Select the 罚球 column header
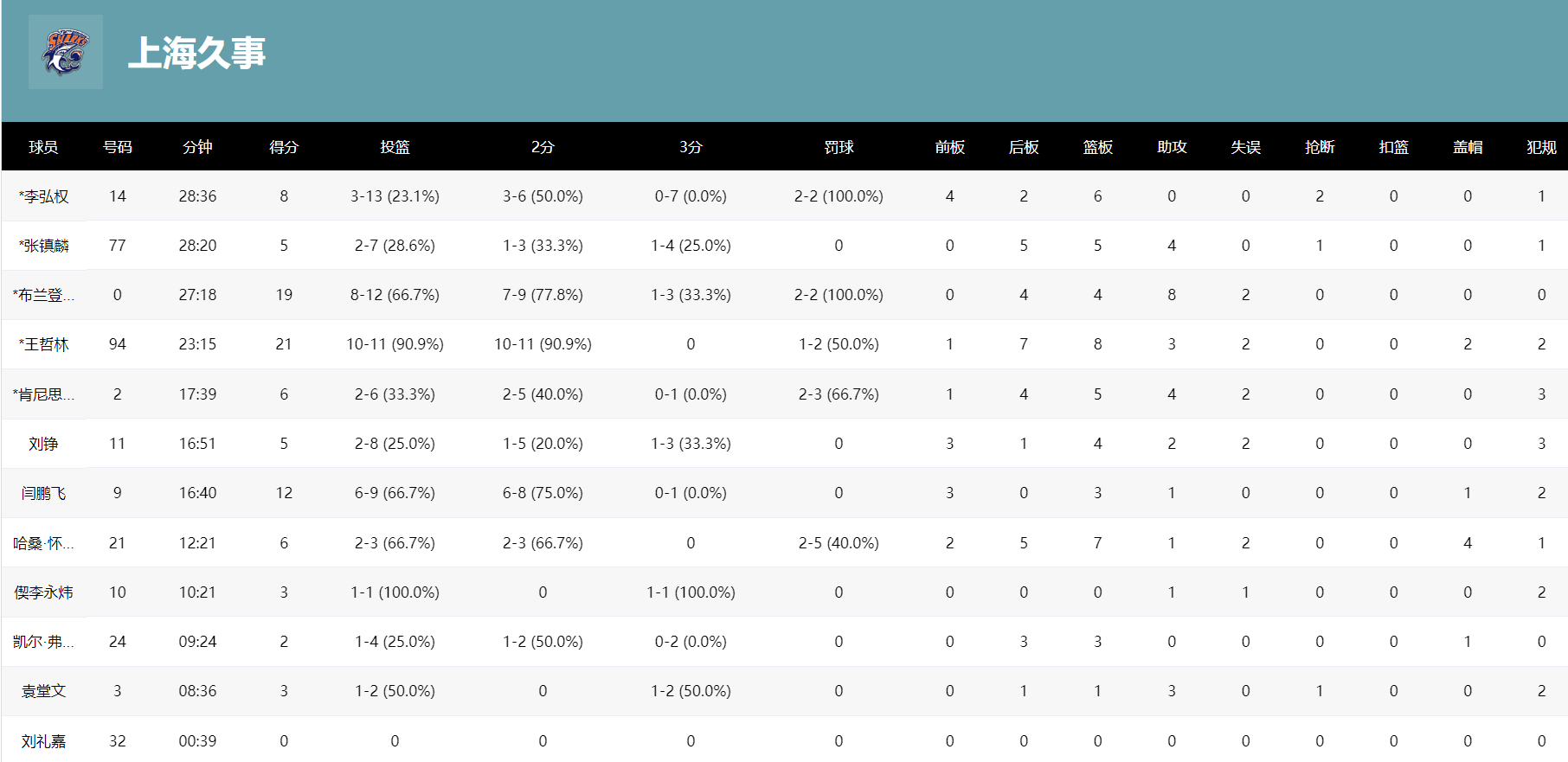Screen dimensions: 1568x762 click(839, 147)
